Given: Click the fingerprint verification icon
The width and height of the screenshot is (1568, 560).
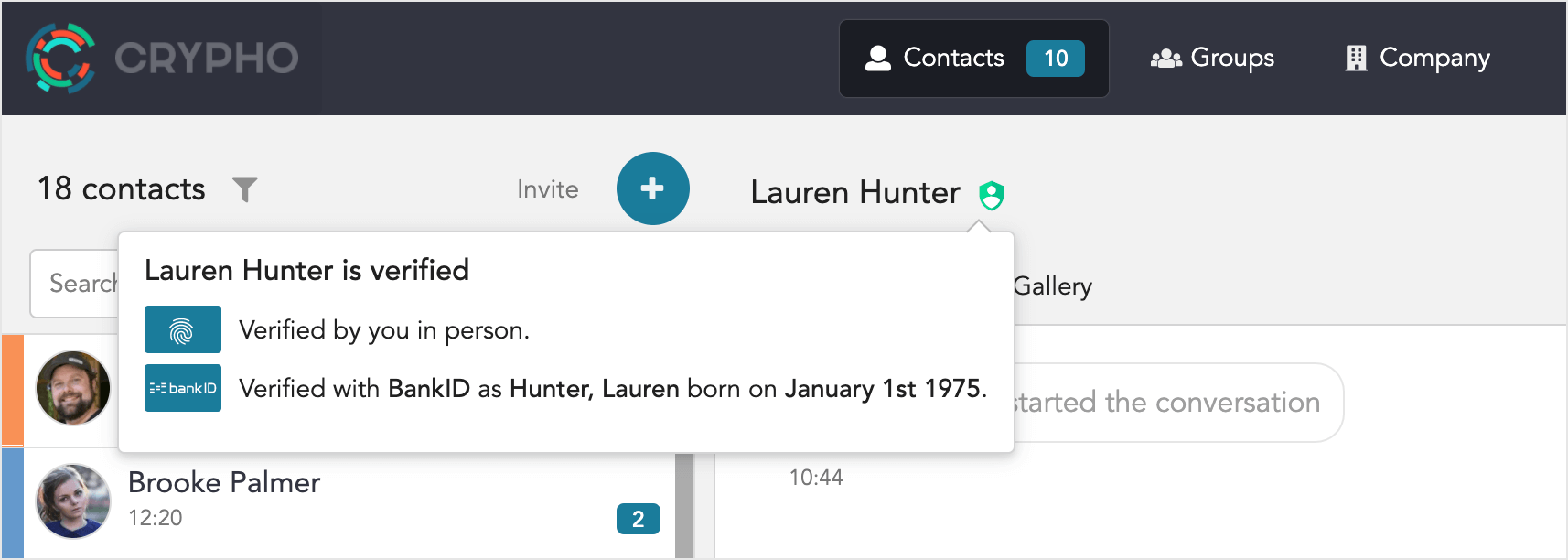Looking at the screenshot, I should pos(183,329).
